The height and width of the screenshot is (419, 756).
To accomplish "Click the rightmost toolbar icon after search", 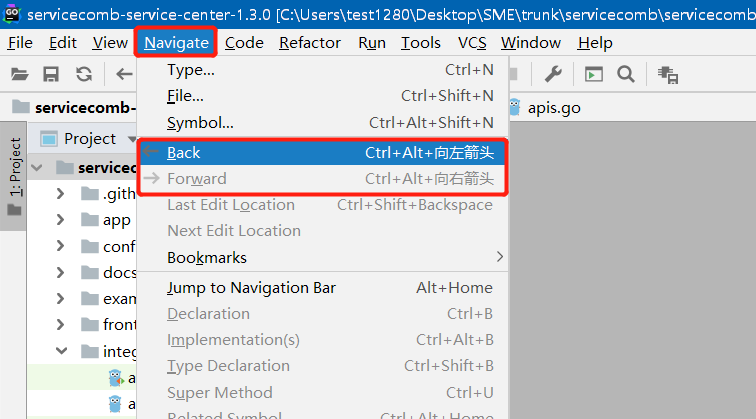I will 668,75.
